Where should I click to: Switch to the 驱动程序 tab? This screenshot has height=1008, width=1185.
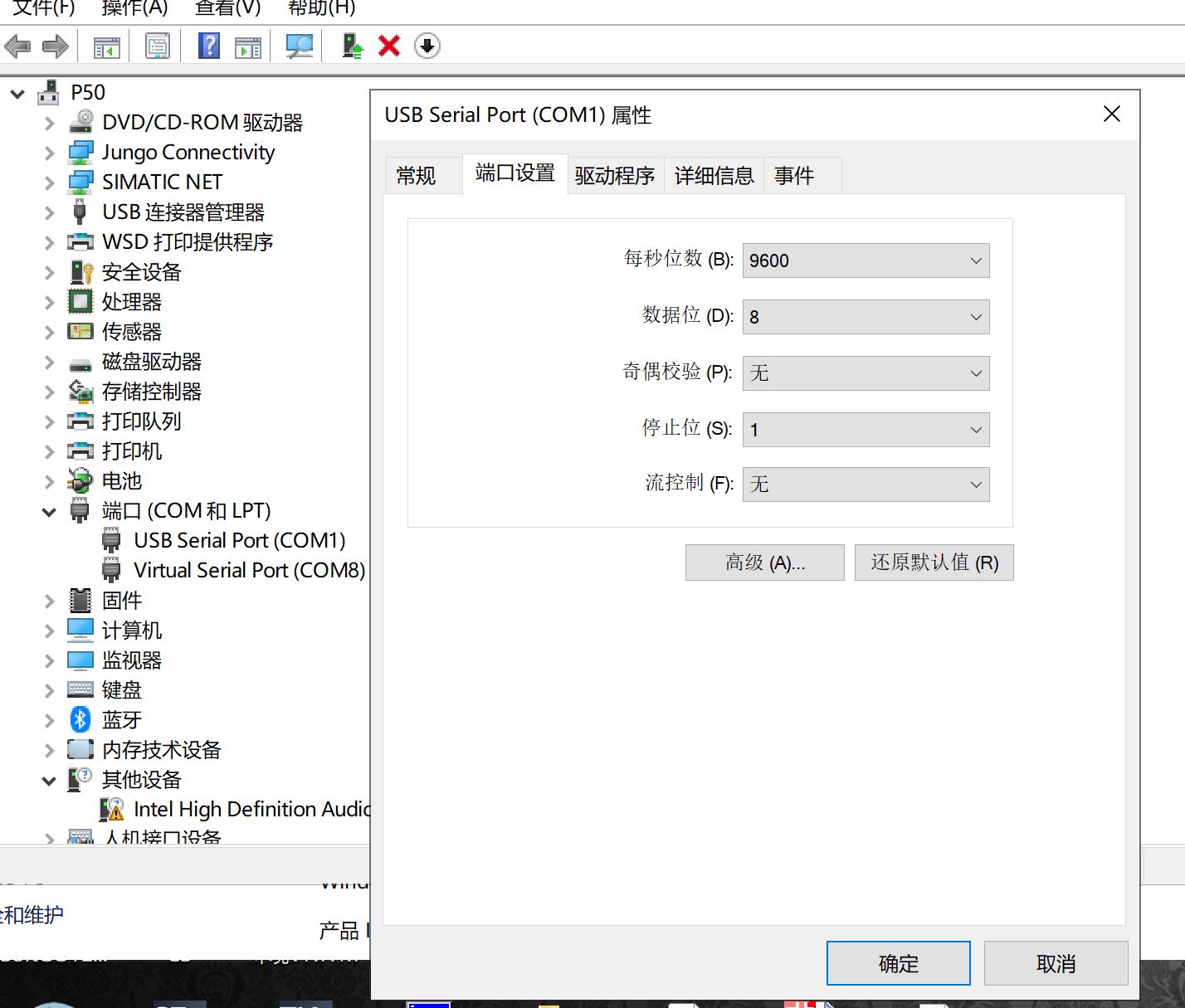coord(615,176)
